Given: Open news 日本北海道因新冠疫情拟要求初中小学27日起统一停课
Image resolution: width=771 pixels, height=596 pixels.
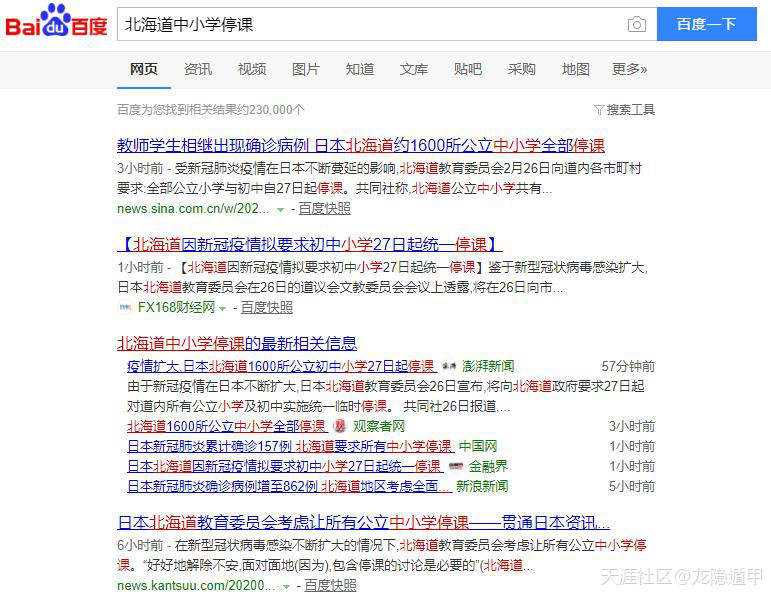Looking at the screenshot, I should pos(285,466).
